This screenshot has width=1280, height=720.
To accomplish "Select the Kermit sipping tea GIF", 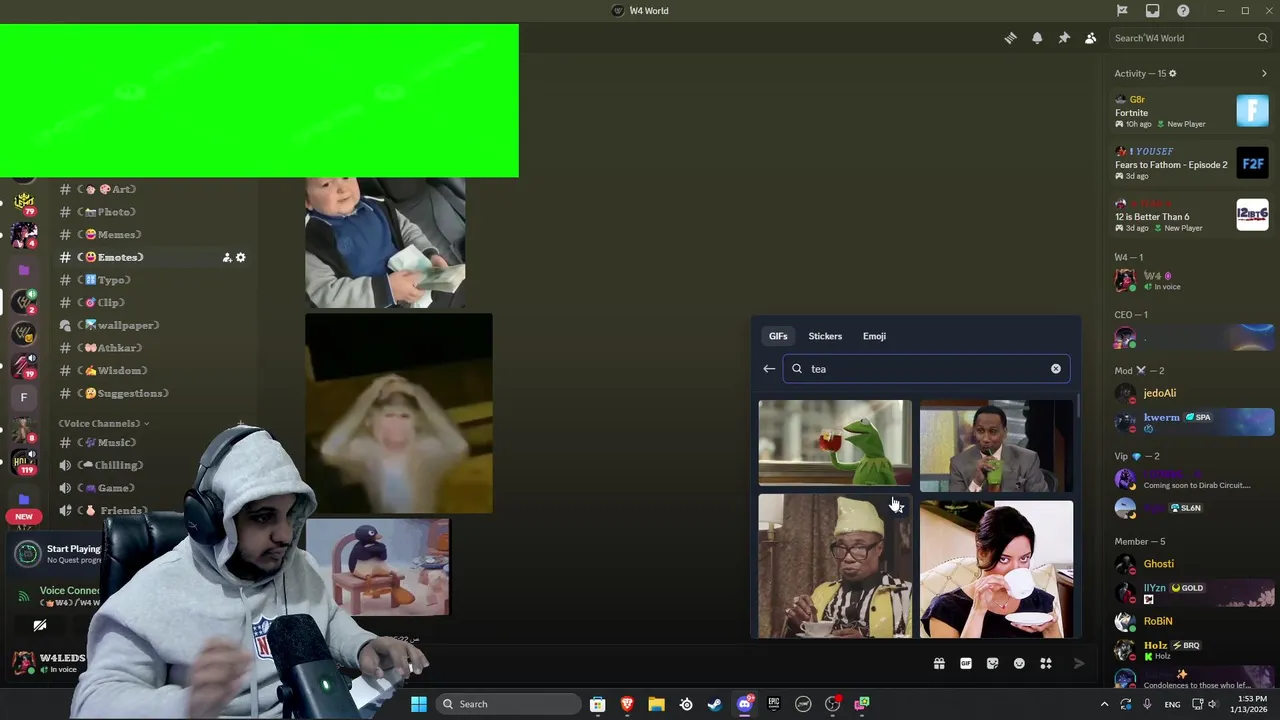I will coord(835,443).
